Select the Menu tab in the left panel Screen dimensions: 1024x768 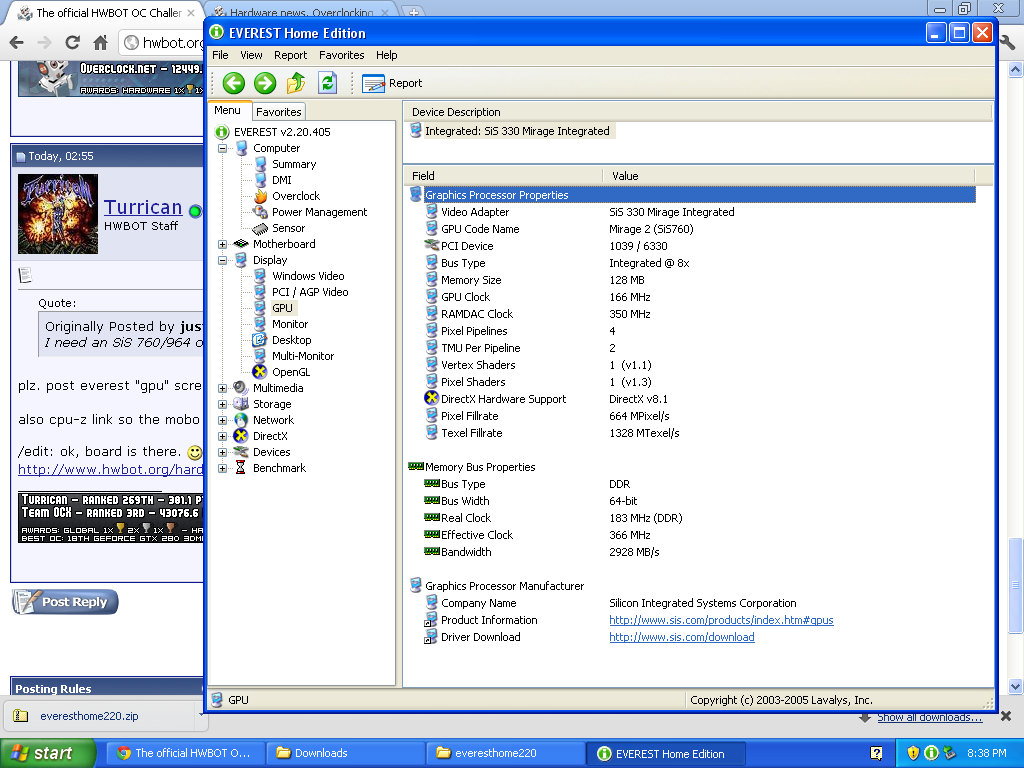(x=228, y=110)
